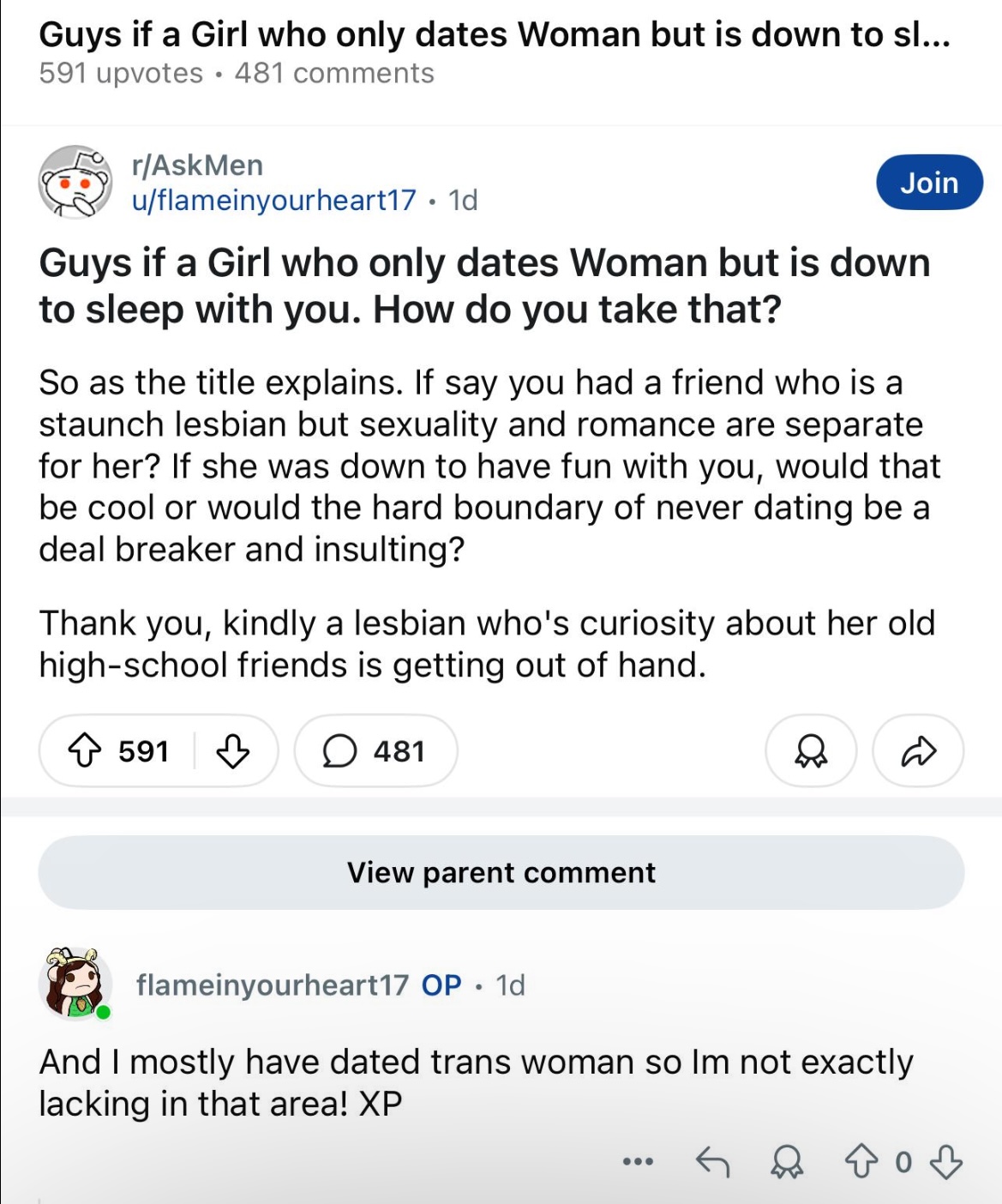Screen dimensions: 1002x1204
Task: Share the post using arrow icon
Action: (x=918, y=751)
